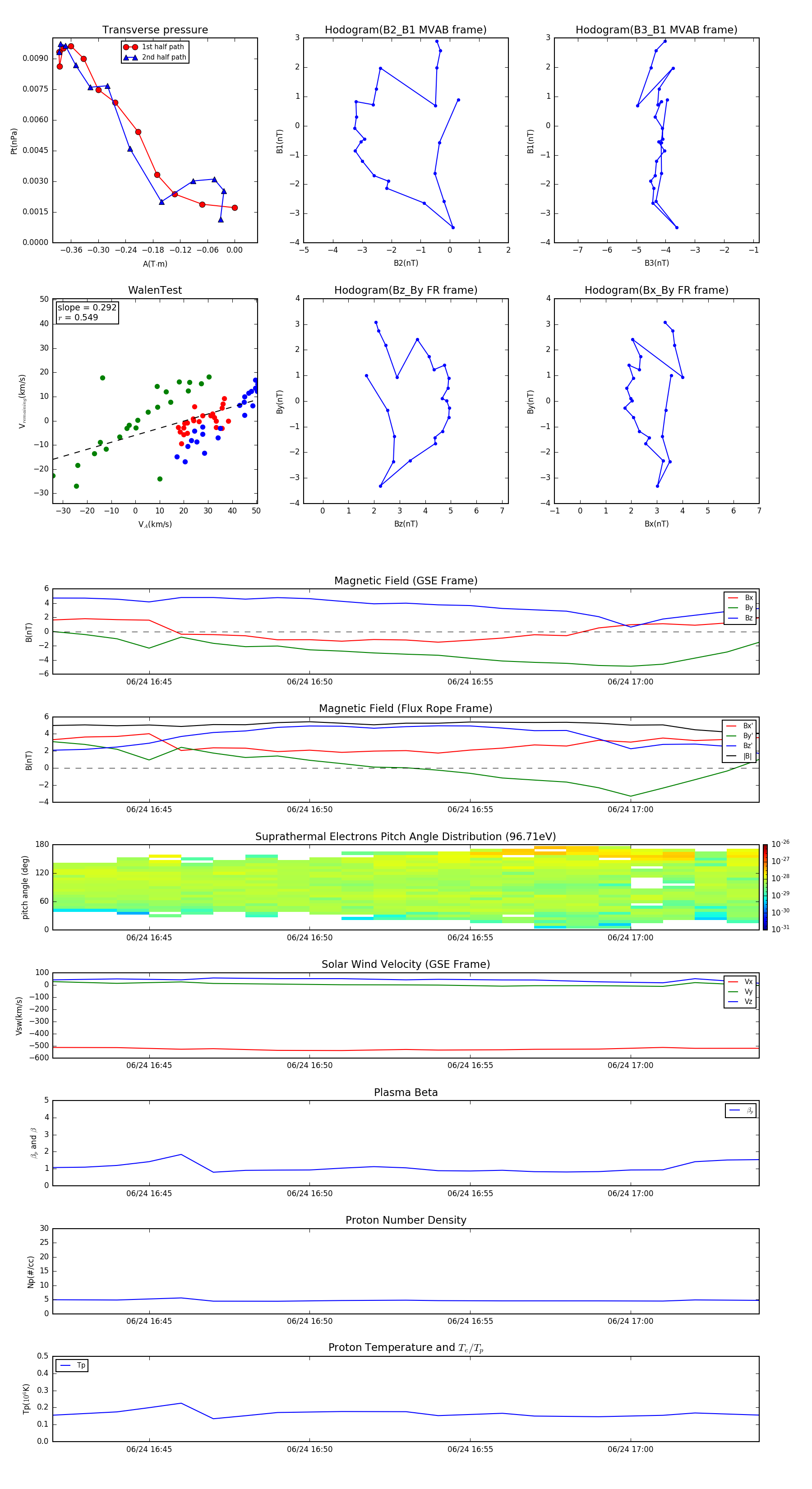Click the Vx legend entry
This screenshot has height=1489, width=812.
point(740,982)
